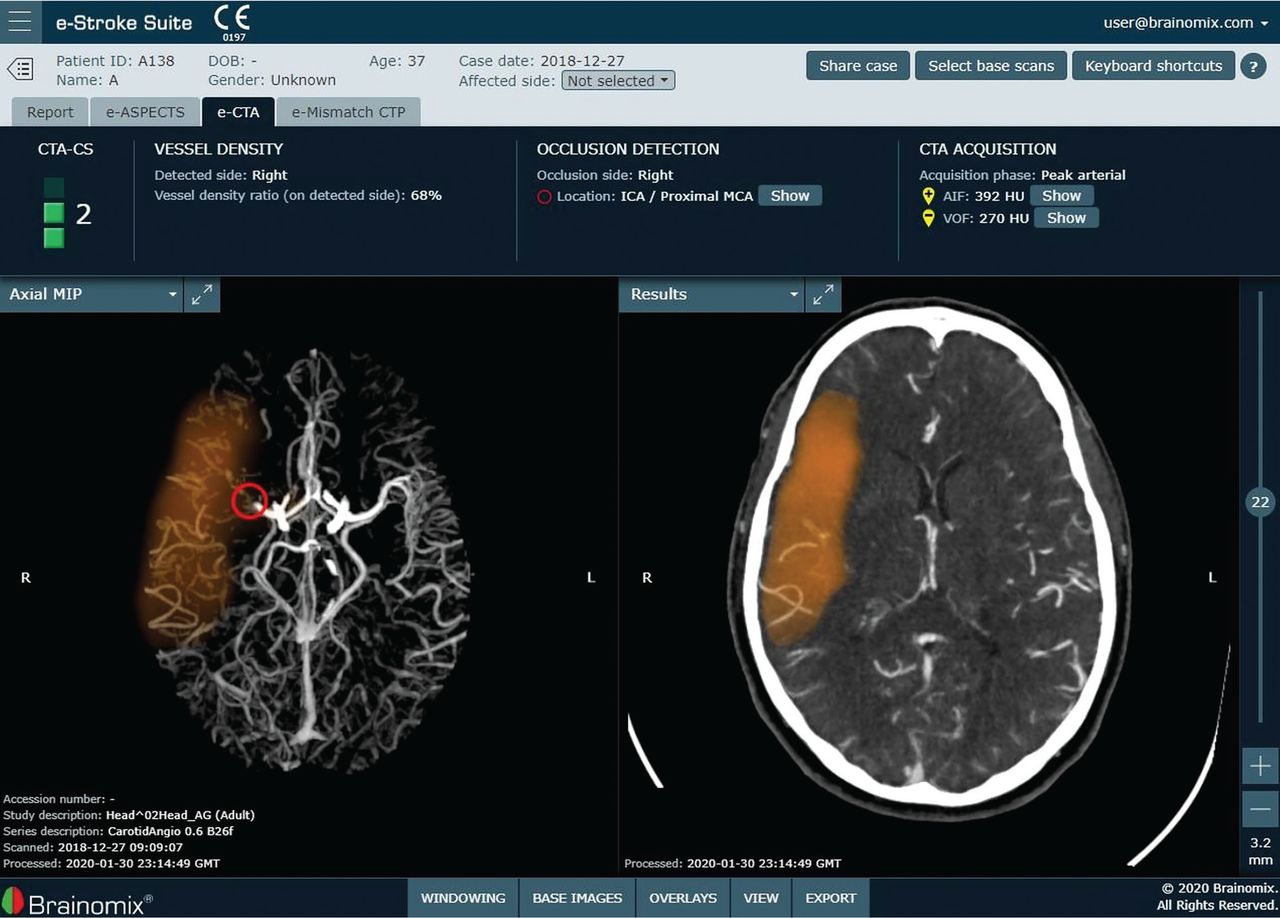Click the Age: 37 text
Screen dimensions: 1280x918
397,61
